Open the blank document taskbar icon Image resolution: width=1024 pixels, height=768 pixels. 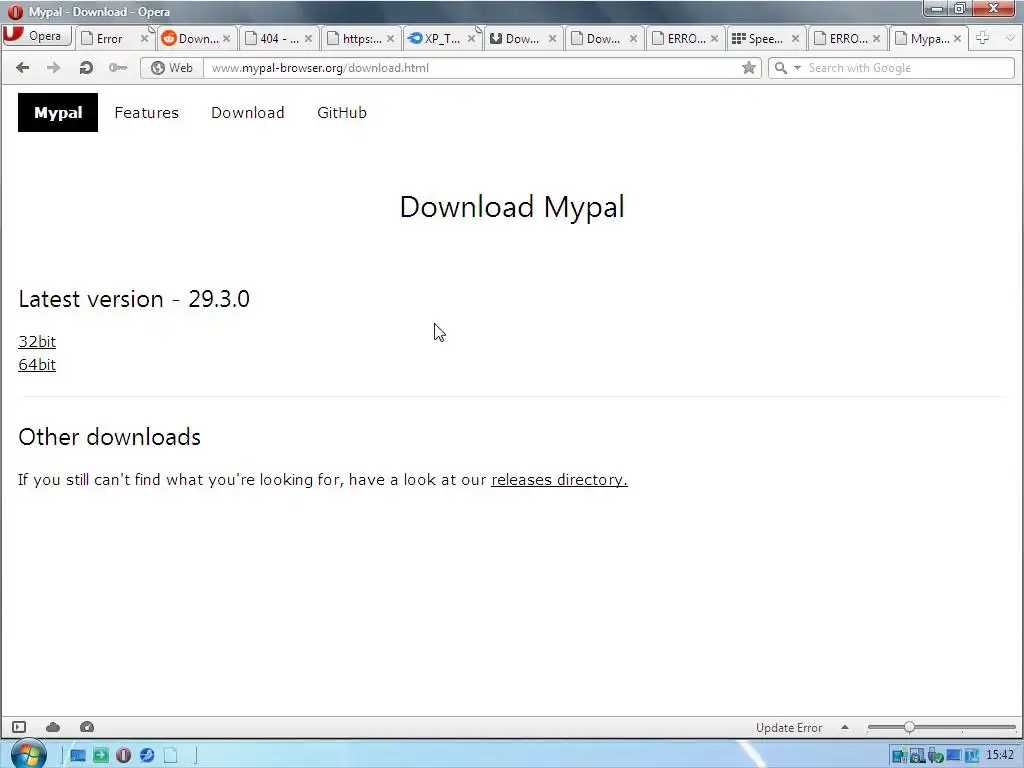point(170,756)
